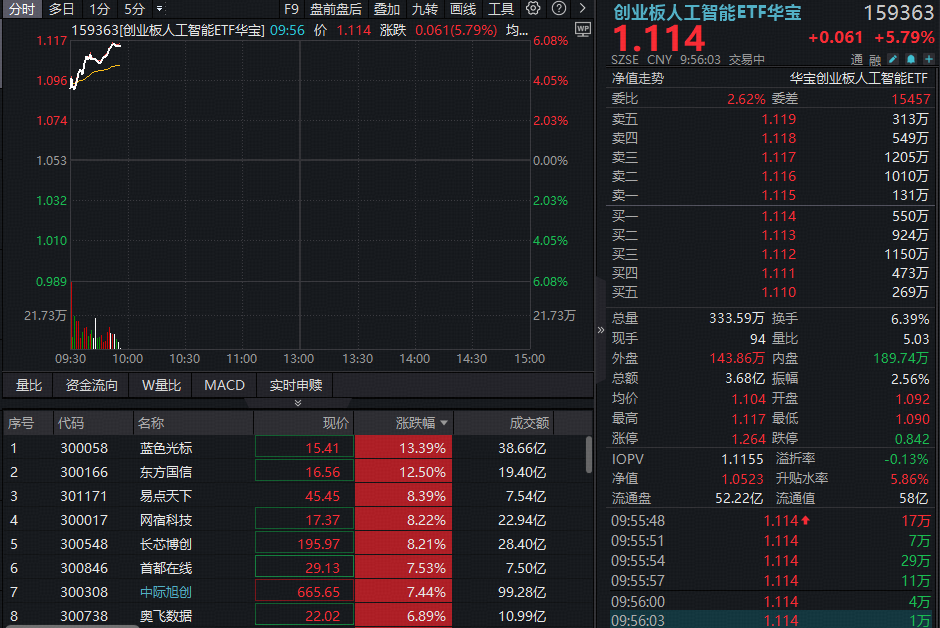Click the 融 margin trading marker
Image resolution: width=940 pixels, height=628 pixels.
[875, 59]
